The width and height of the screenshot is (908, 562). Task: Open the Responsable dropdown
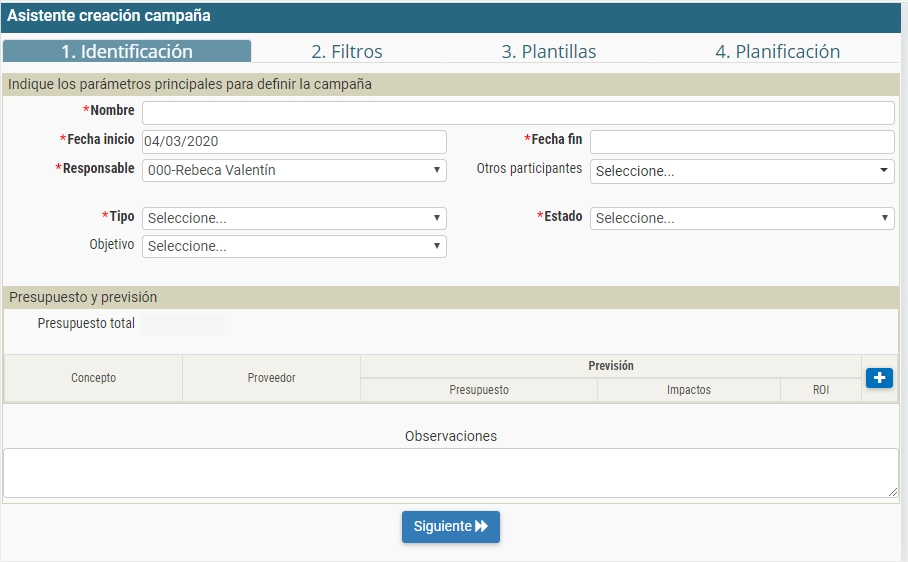(x=294, y=170)
